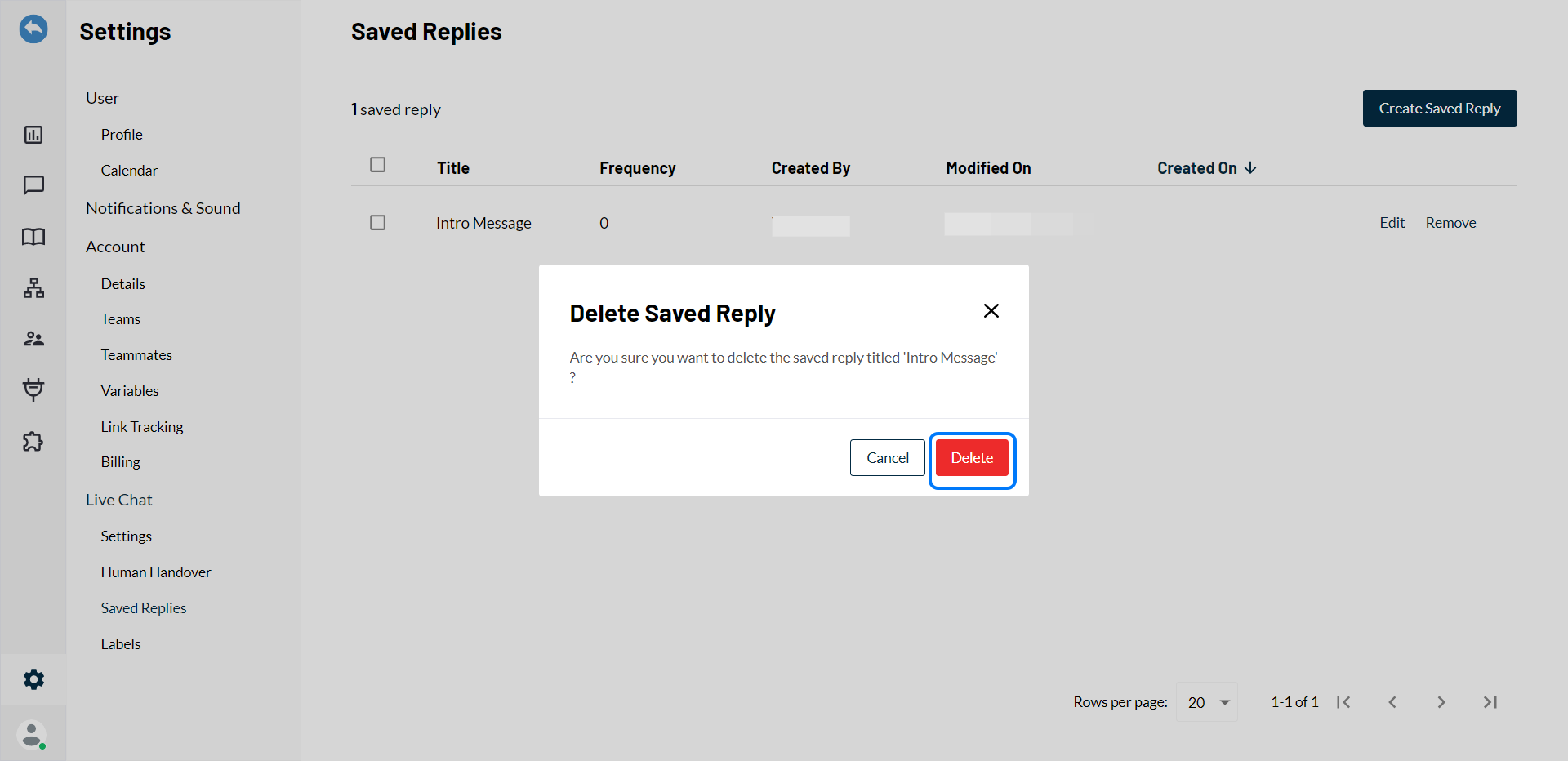The image size is (1568, 761).
Task: Sort by the Created On column arrow
Action: (1250, 168)
